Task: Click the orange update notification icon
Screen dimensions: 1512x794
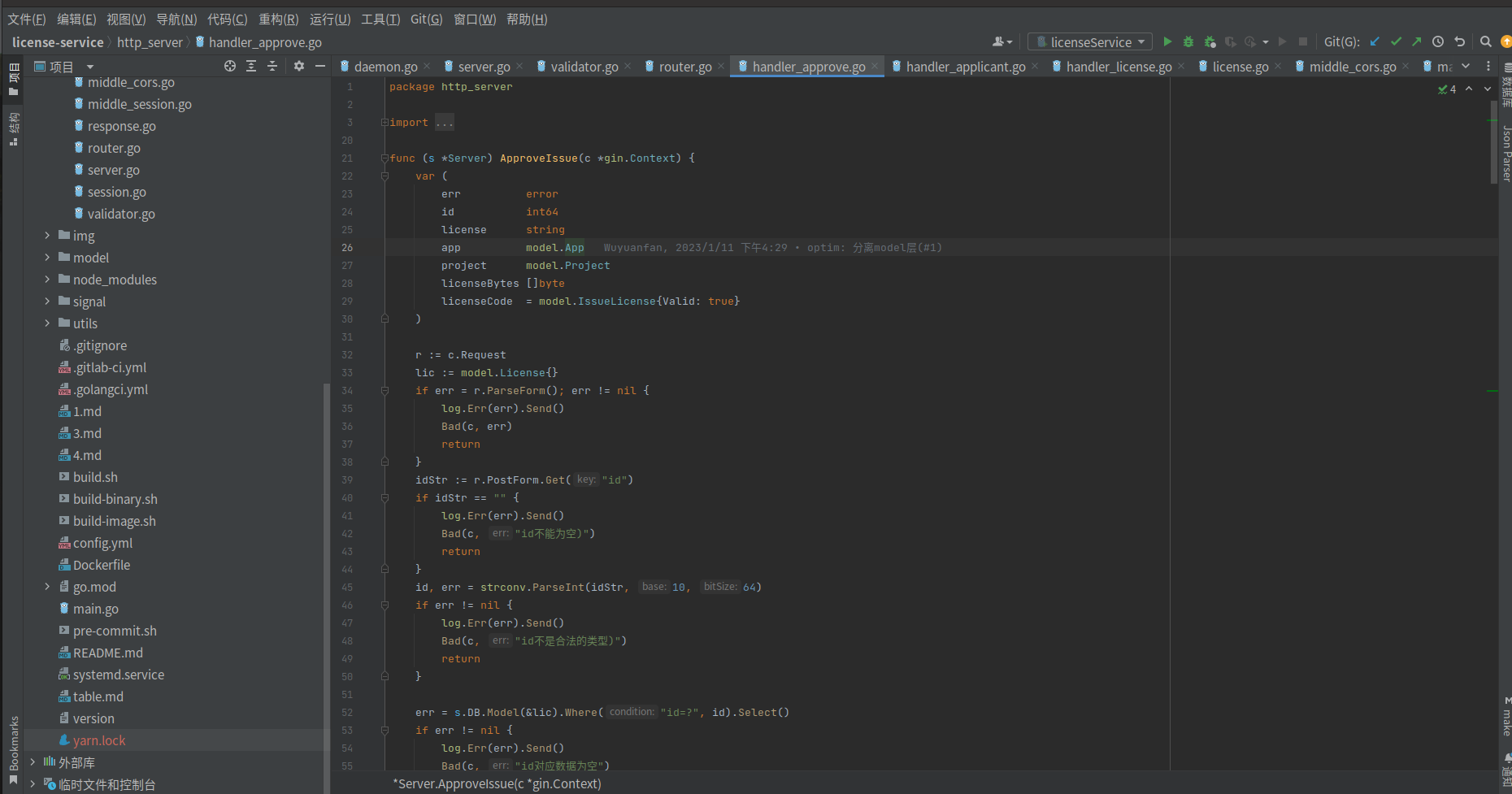Action: (x=1506, y=41)
